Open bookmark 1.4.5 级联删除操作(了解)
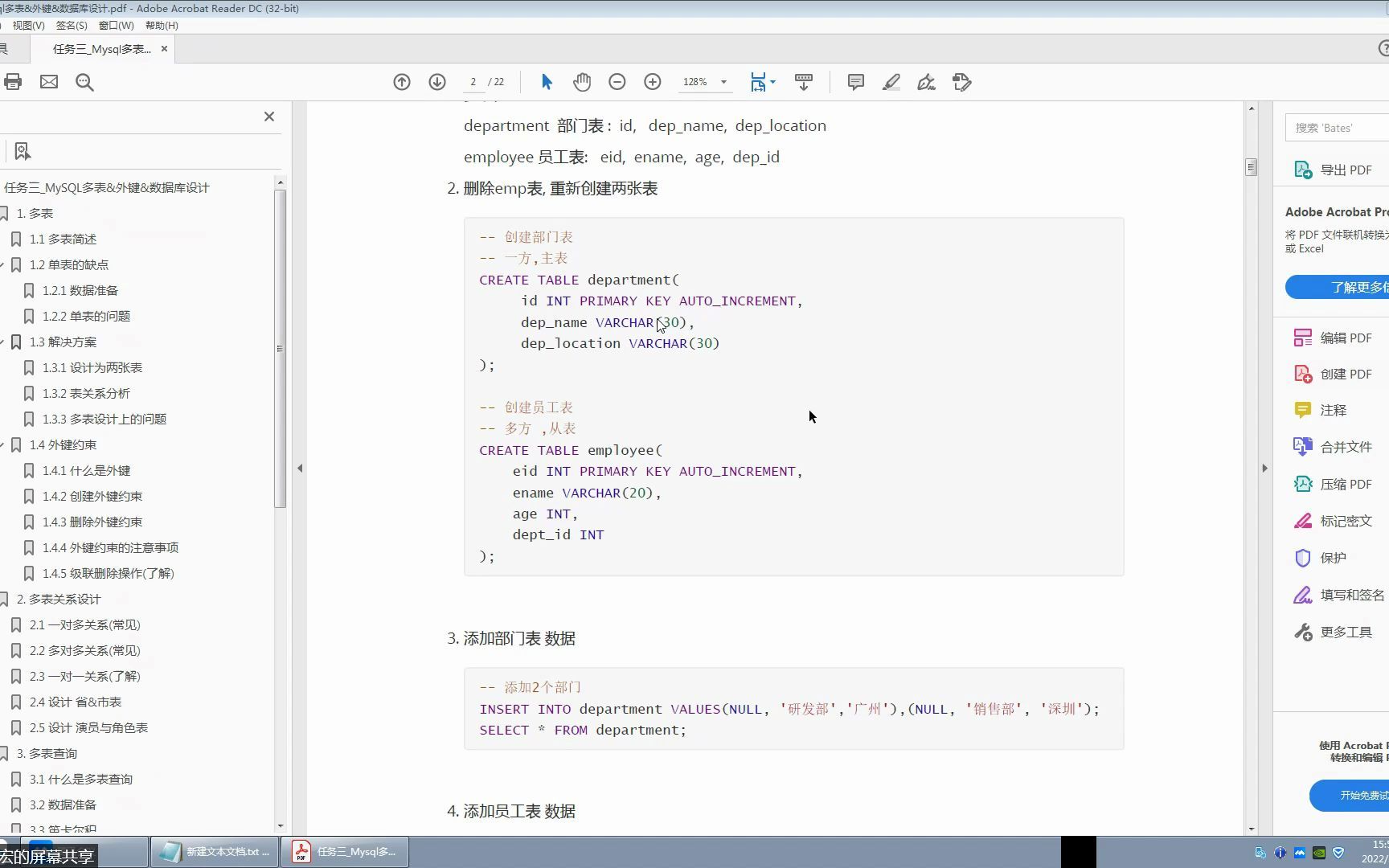Screen dimensions: 1389x868 point(108,573)
